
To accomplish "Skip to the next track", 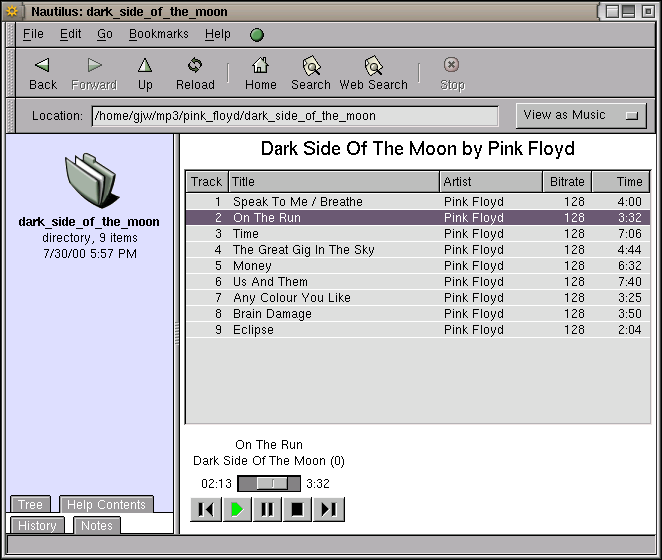I will (x=327, y=510).
